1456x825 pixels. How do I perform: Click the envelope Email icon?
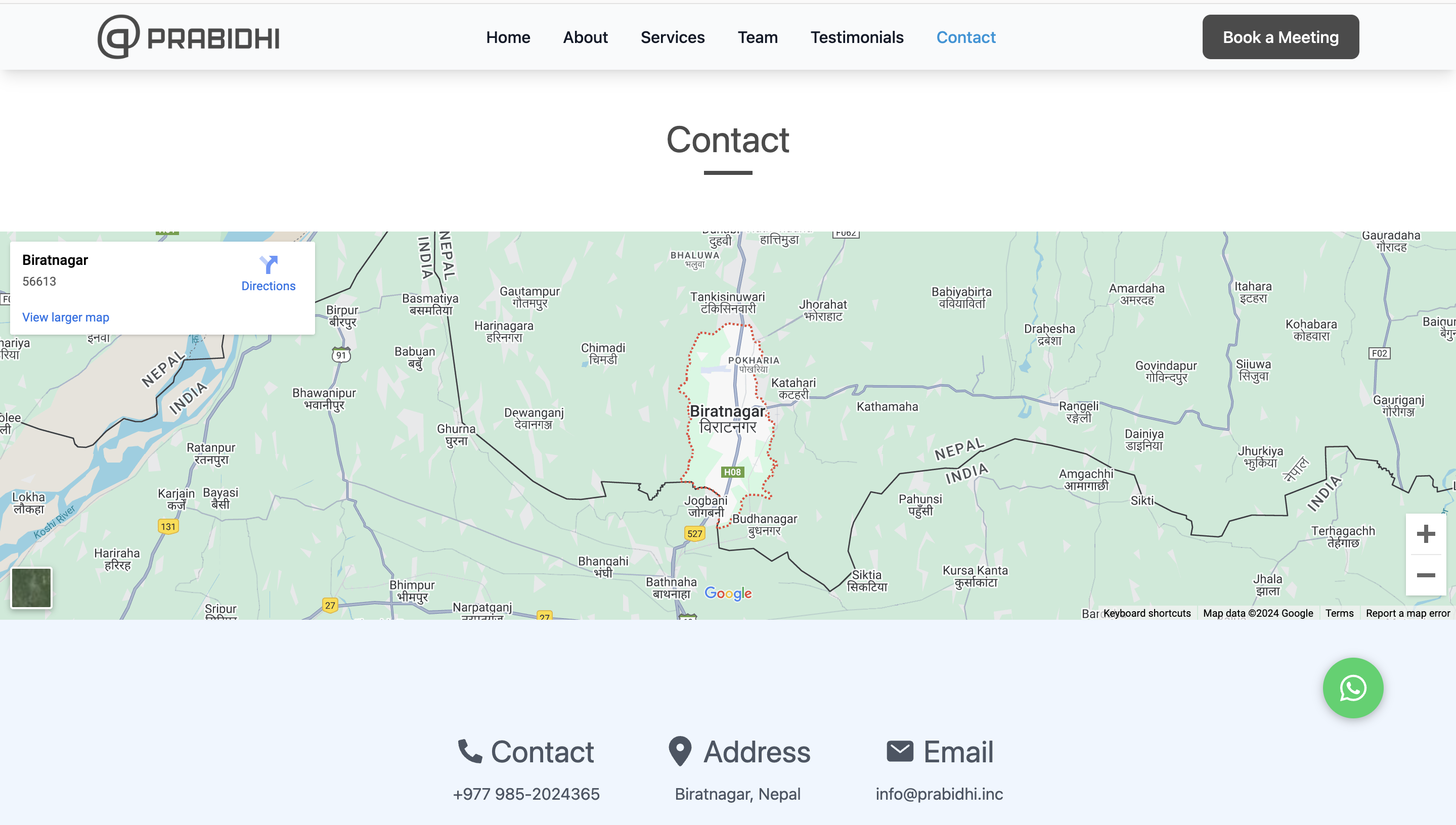tap(900, 751)
